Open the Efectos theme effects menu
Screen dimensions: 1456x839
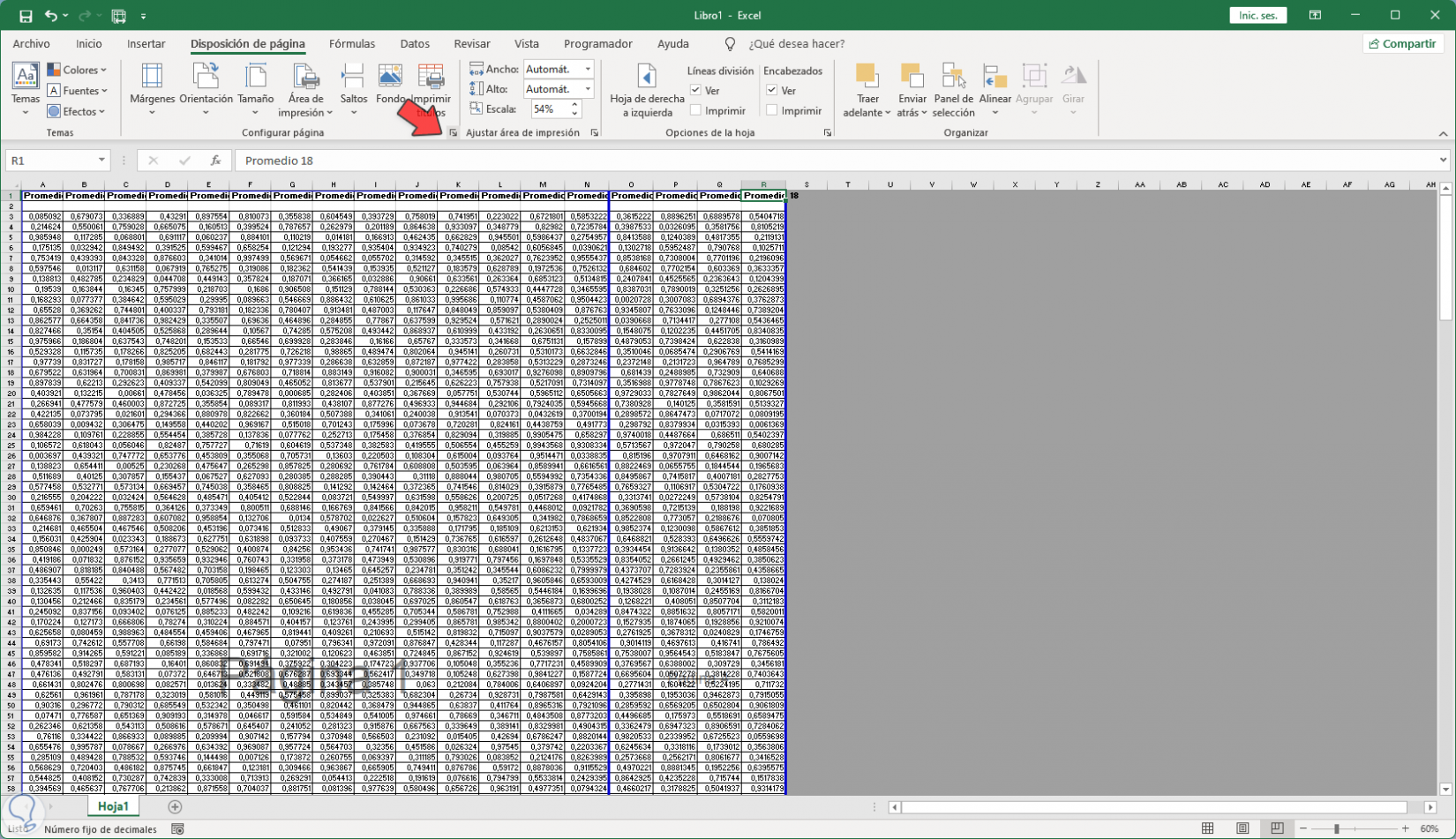tap(77, 112)
